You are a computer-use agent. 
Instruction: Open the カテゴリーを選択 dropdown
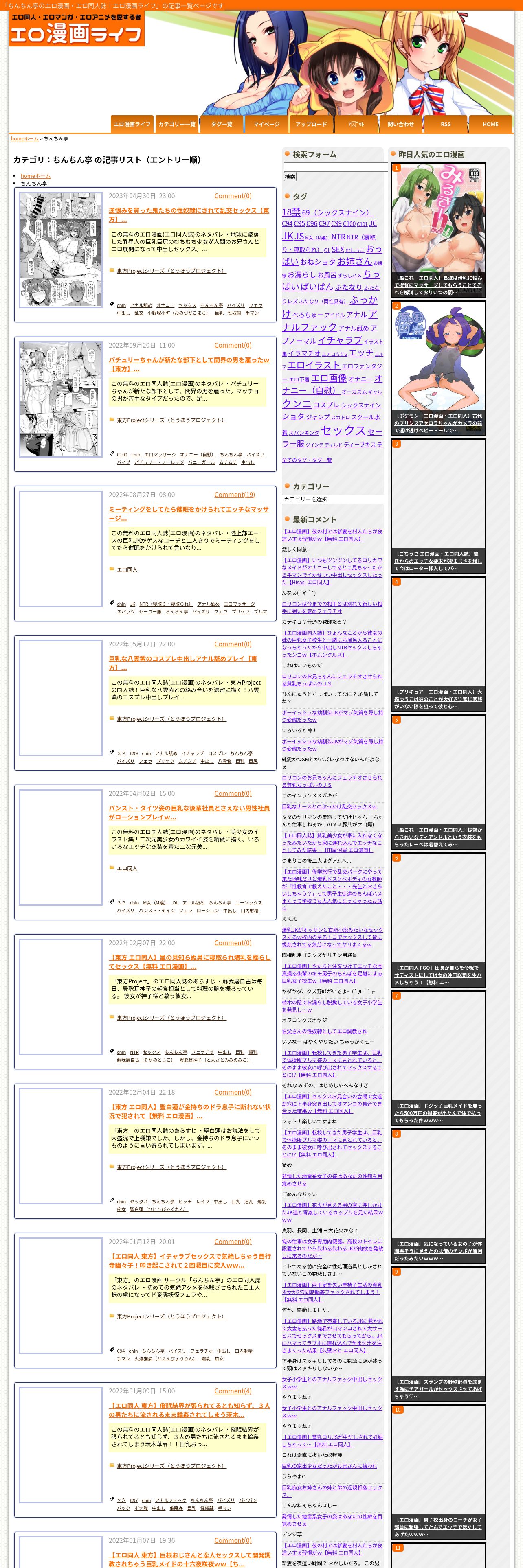[x=334, y=499]
